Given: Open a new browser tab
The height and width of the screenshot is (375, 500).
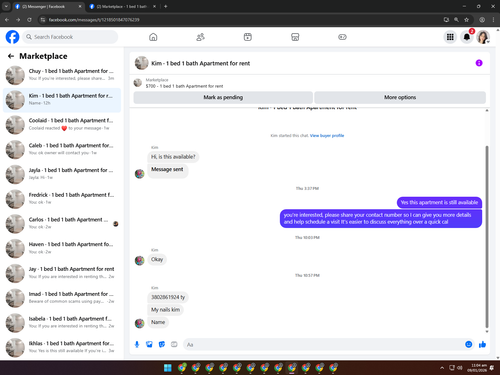Looking at the screenshot, I should (x=165, y=6).
